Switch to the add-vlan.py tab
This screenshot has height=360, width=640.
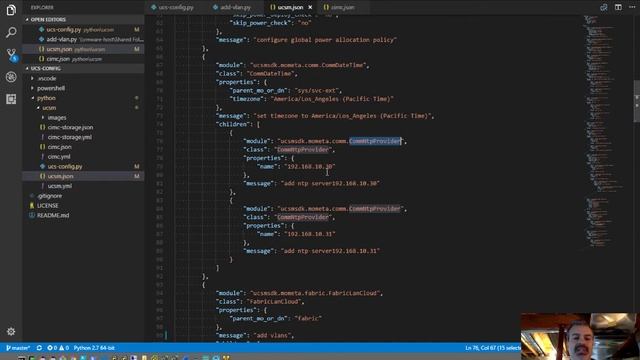coord(235,7)
